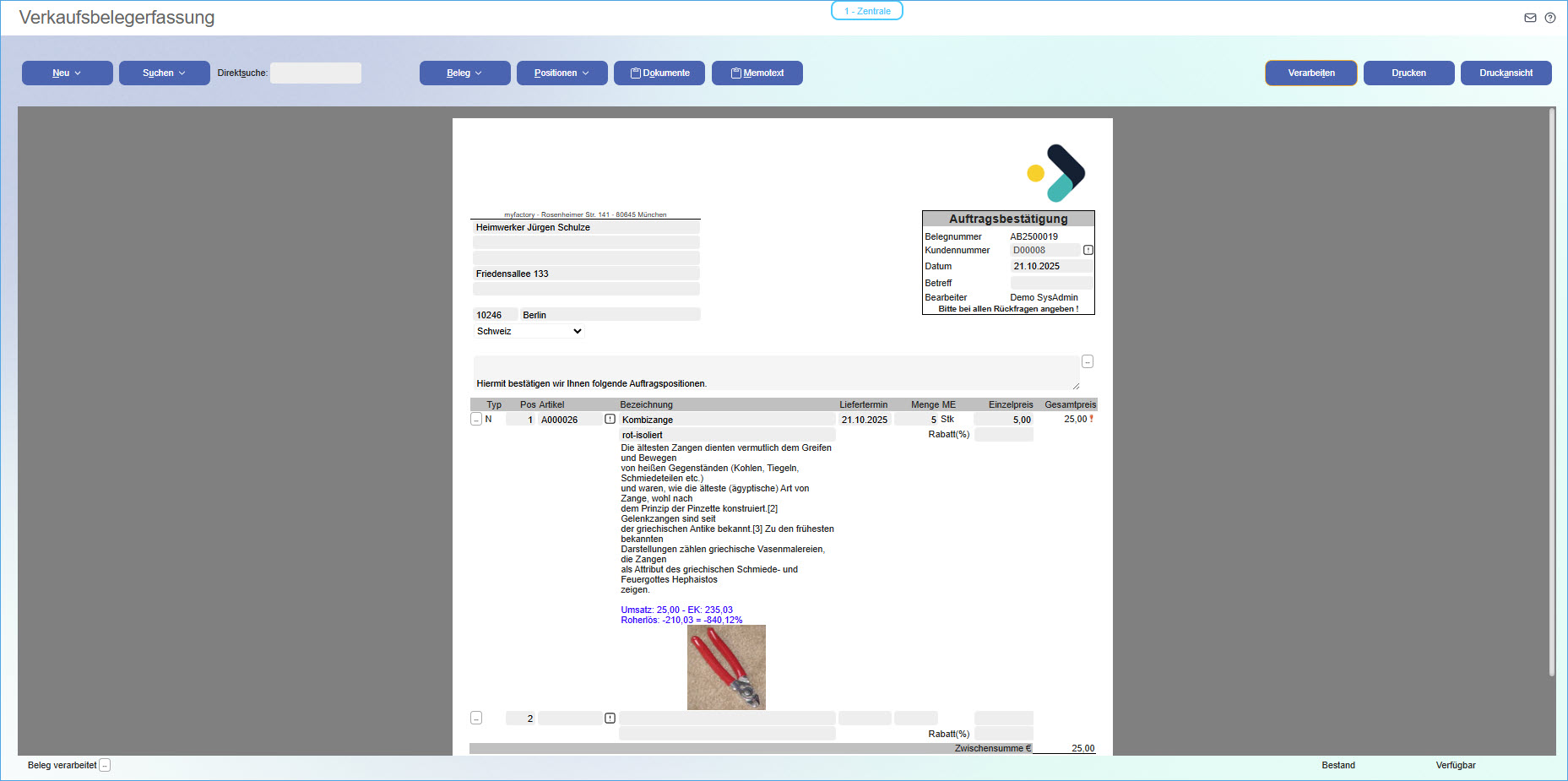Click the Bezeichnung field Kombizange
Viewport: 1568px width, 781px height.
(x=727, y=420)
